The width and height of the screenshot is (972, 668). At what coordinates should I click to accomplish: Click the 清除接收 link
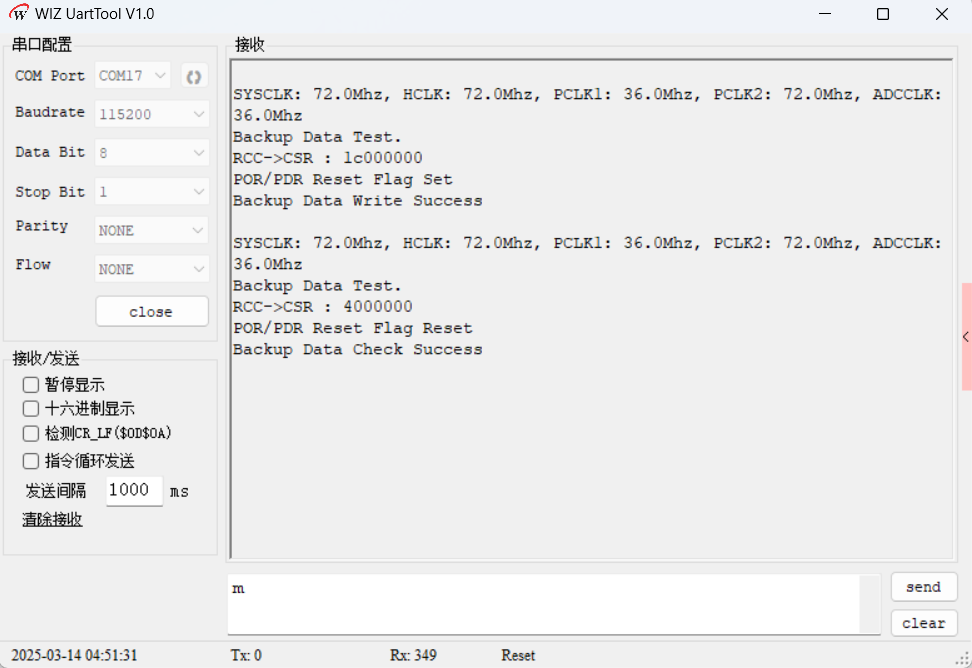click(52, 519)
